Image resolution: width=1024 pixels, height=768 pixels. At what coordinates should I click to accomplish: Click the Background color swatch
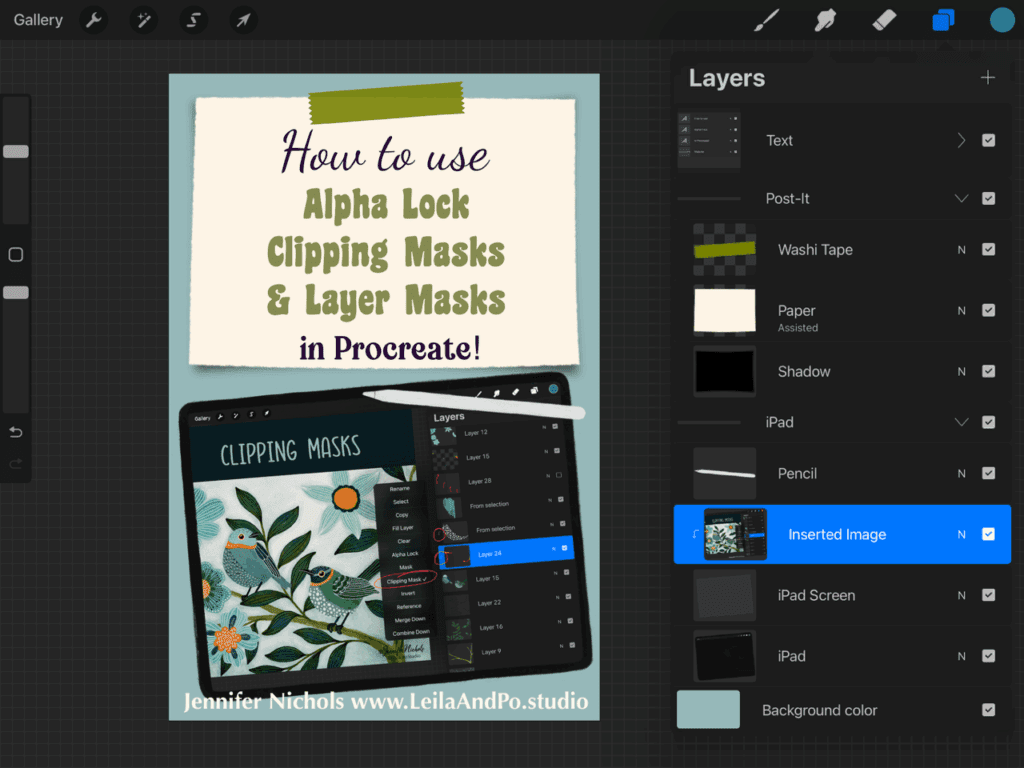708,709
